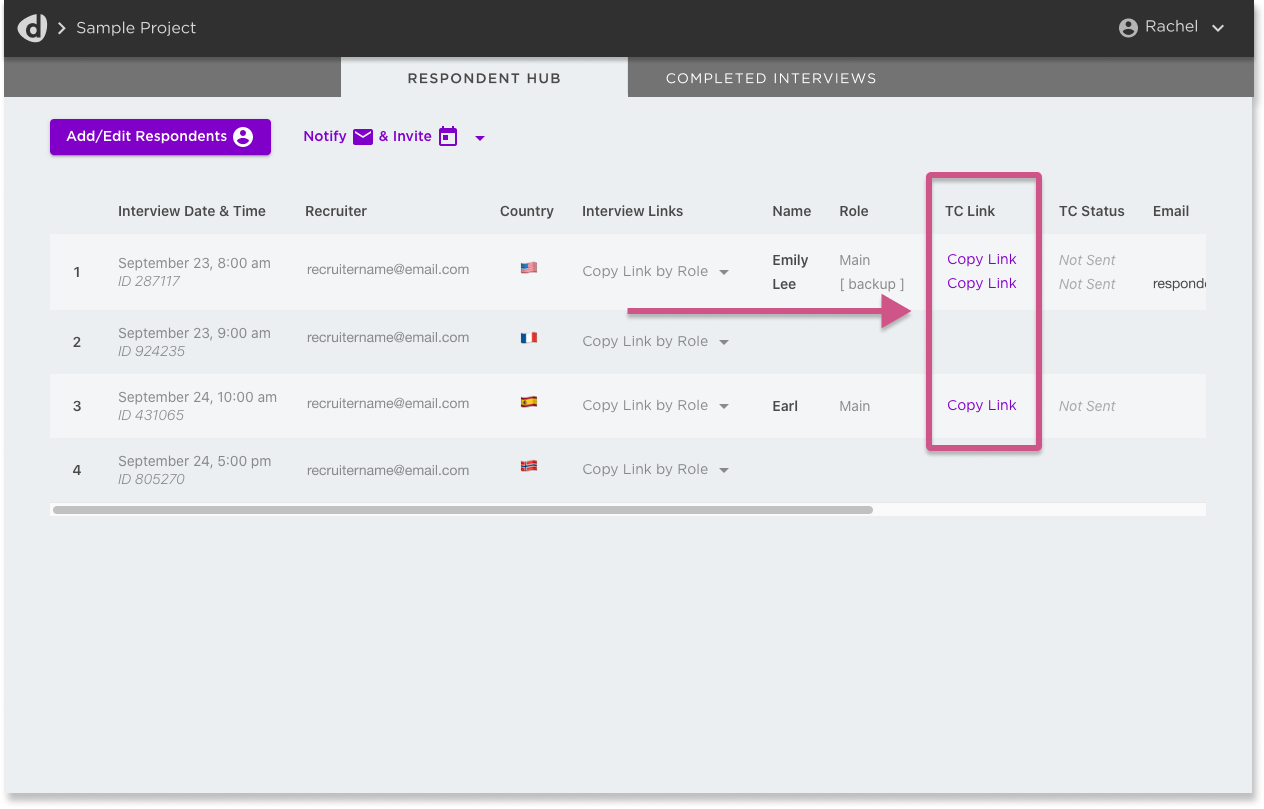Click the Interview Links column header
Image resolution: width=1264 pixels, height=809 pixels.
[633, 211]
